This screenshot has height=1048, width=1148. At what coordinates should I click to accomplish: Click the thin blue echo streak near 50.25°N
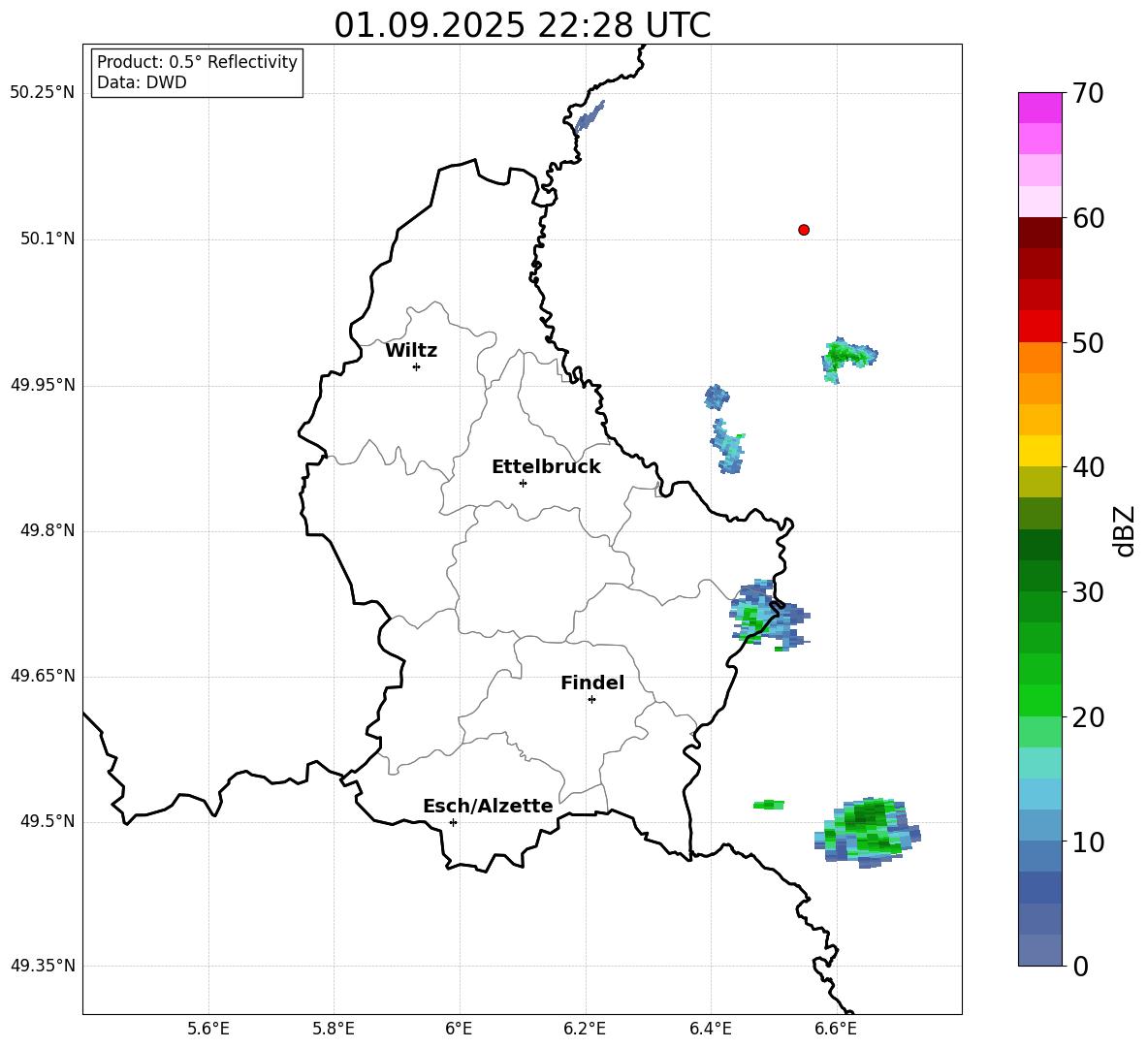point(590,115)
